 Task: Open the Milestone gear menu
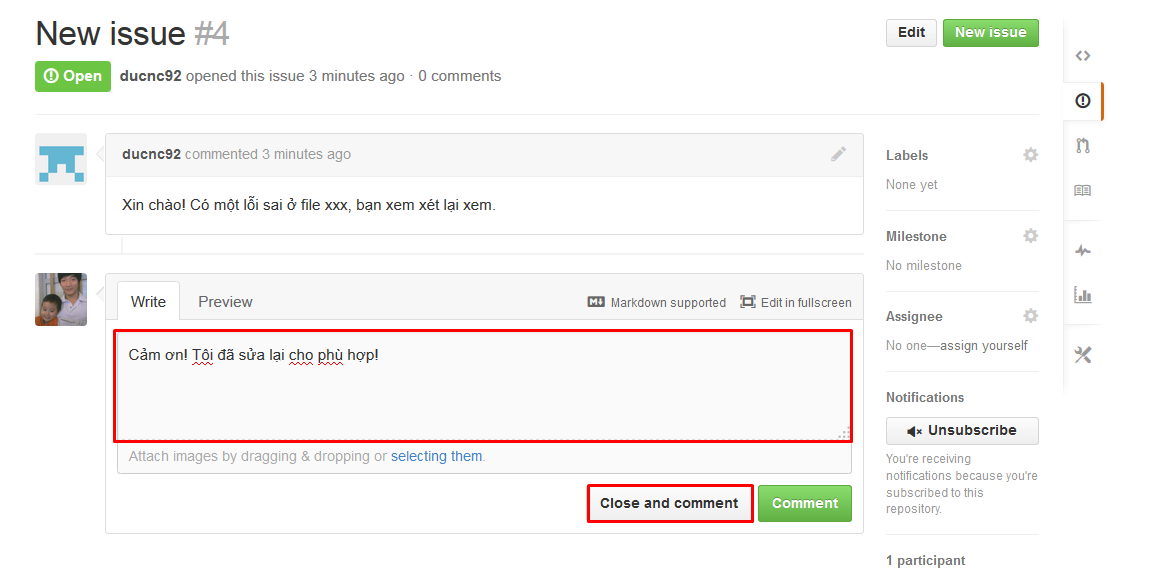point(1030,236)
